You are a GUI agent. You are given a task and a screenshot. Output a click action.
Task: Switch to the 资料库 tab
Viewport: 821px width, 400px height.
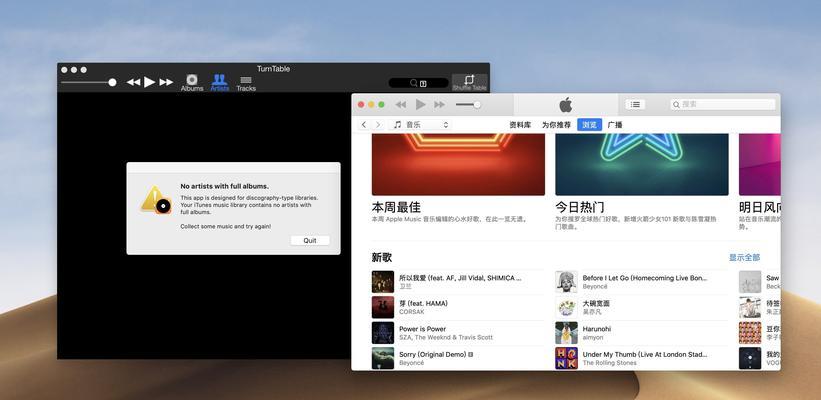pyautogui.click(x=520, y=125)
